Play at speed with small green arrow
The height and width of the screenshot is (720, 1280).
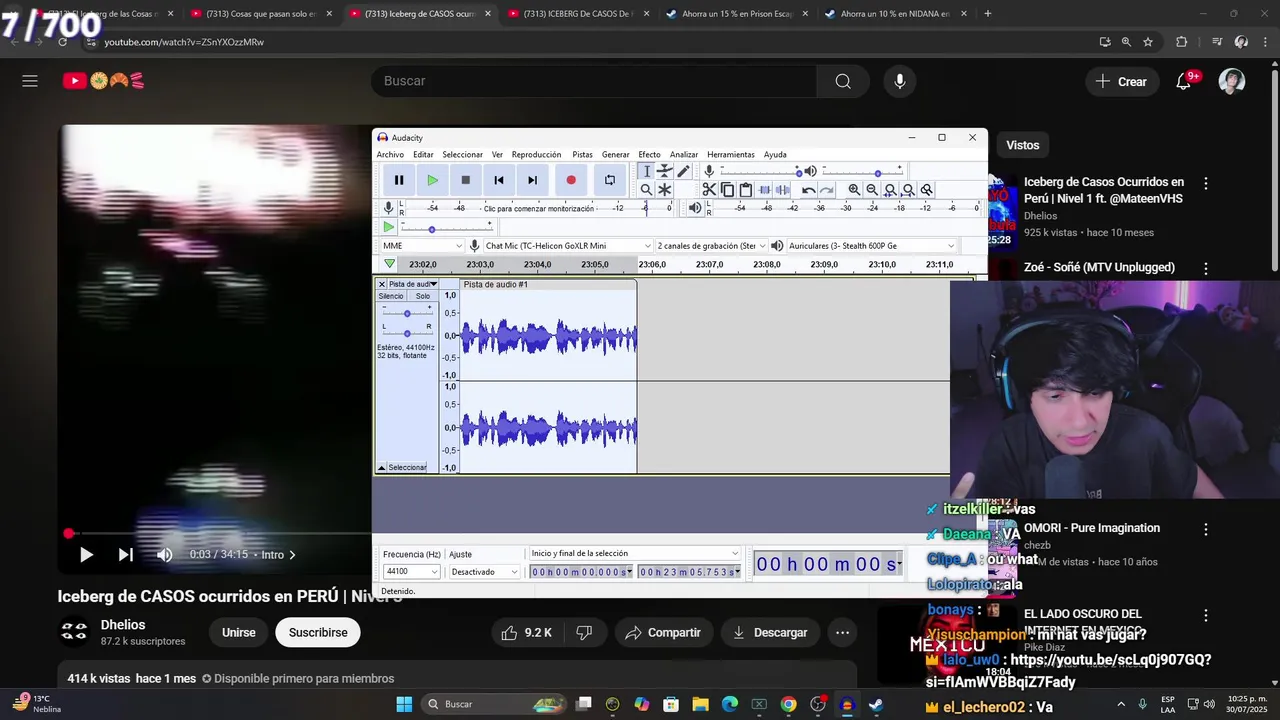tap(389, 228)
